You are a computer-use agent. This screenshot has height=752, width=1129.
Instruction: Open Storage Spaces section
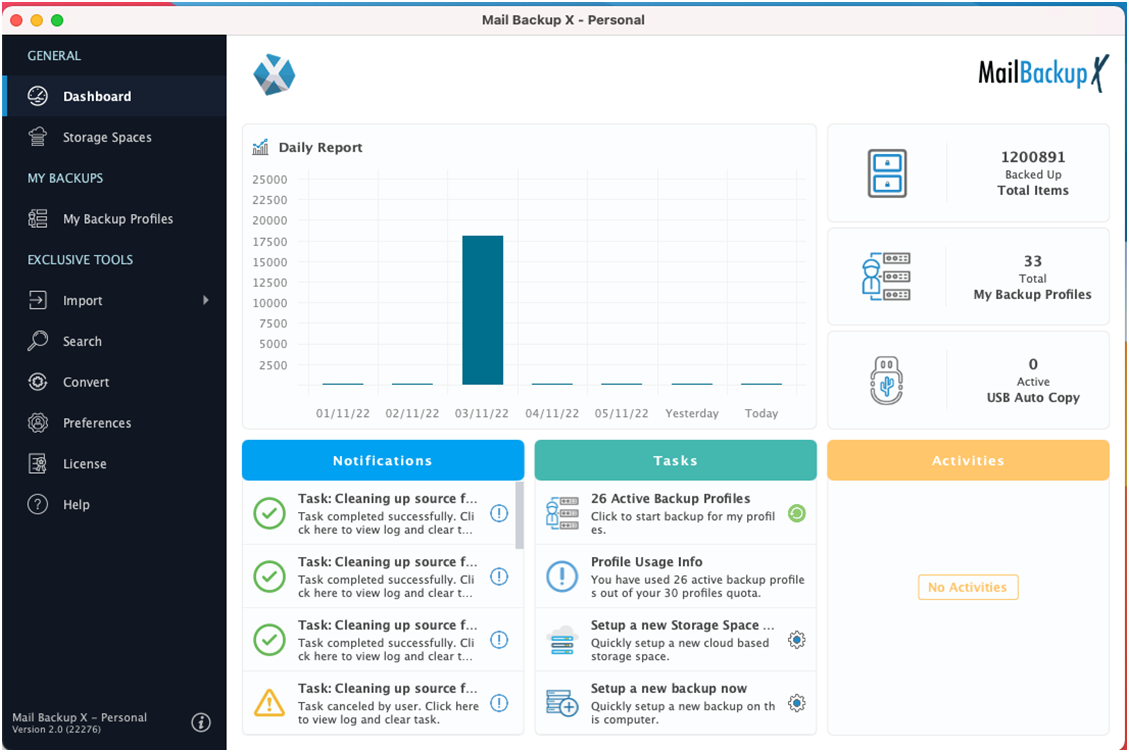(x=114, y=137)
